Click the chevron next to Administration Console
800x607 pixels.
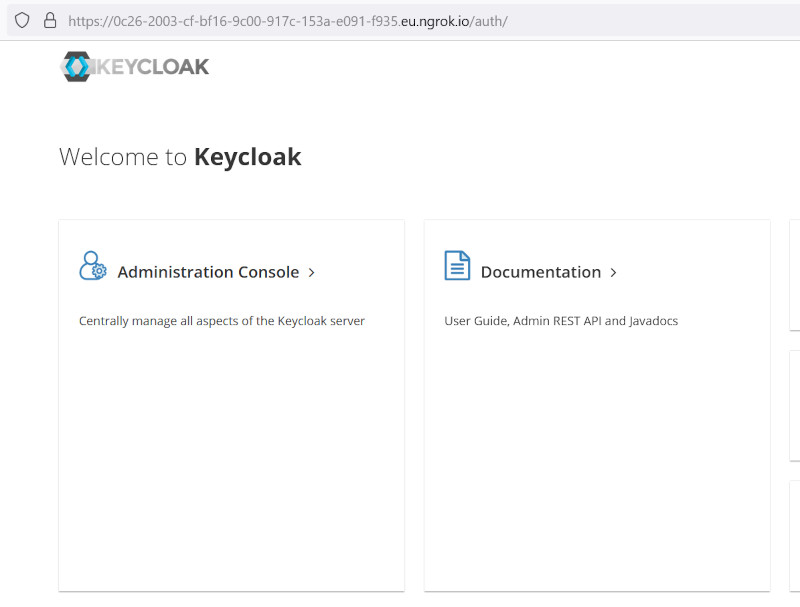(311, 273)
